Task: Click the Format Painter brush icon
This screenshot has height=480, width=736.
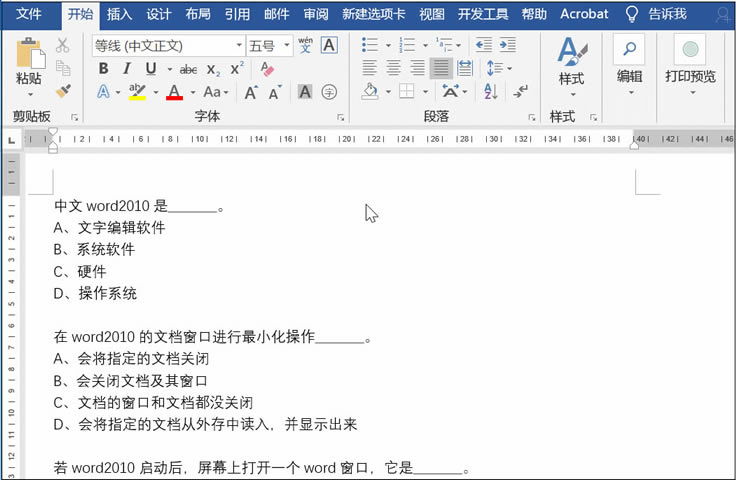Action: pos(63,91)
